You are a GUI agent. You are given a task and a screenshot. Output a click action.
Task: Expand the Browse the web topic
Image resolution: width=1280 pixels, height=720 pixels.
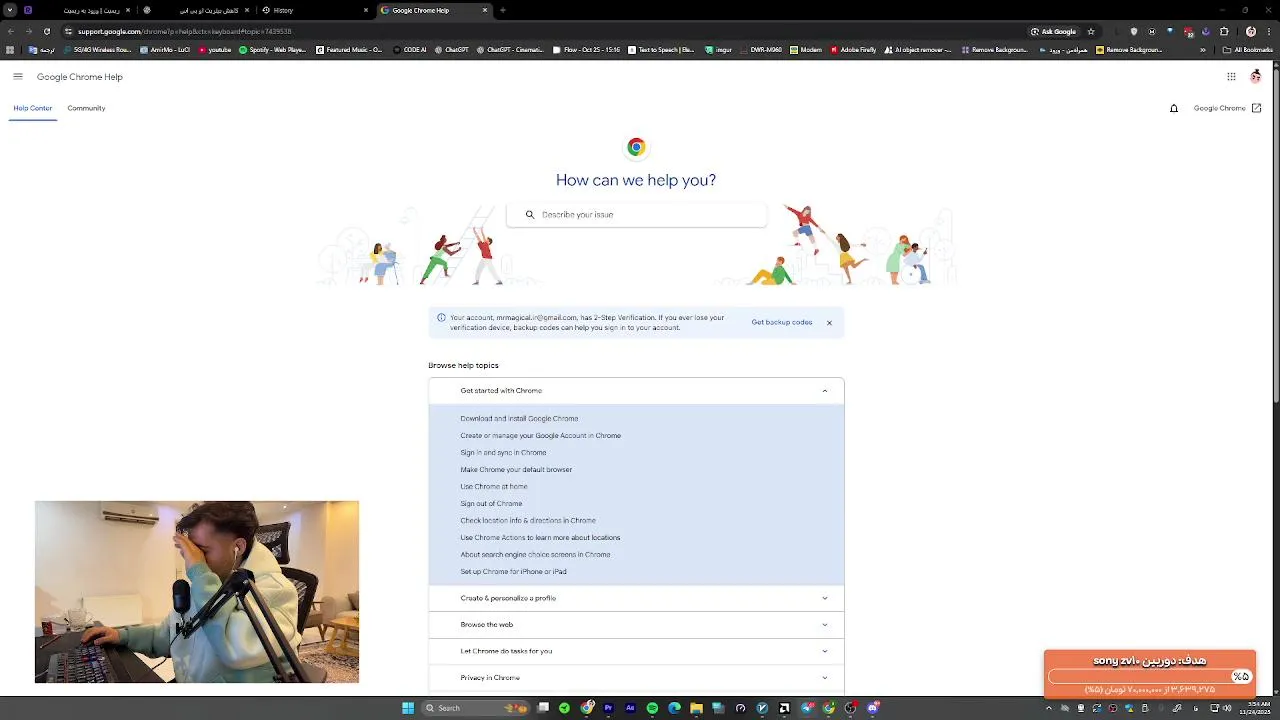click(636, 624)
